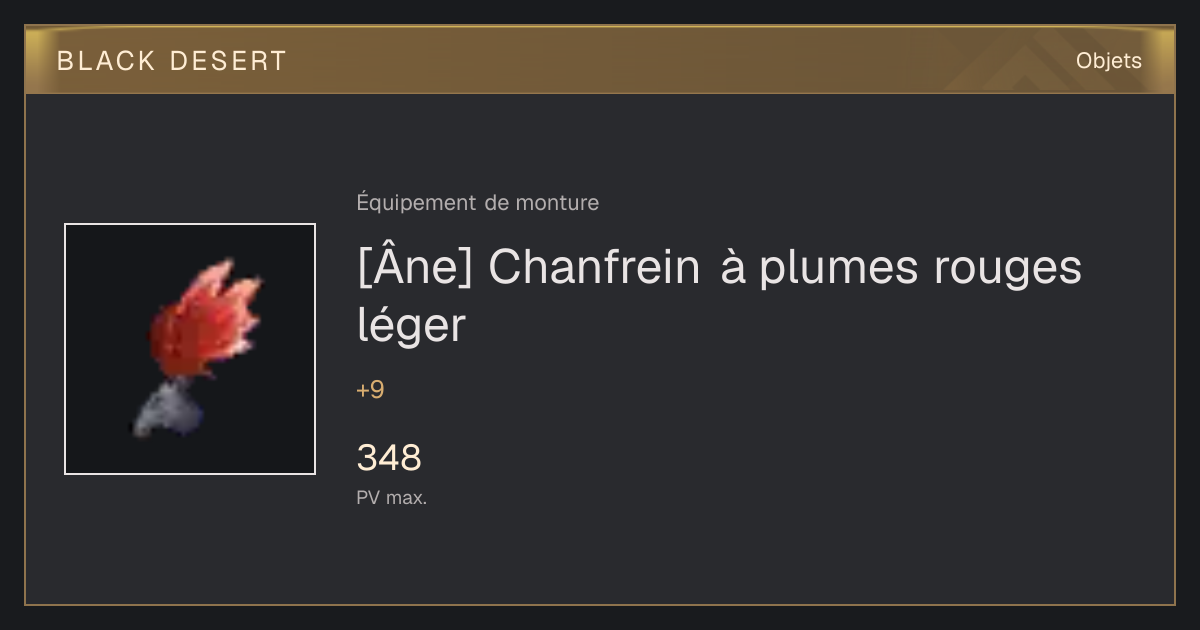
Task: Click the word léger in item name
Action: (x=411, y=326)
